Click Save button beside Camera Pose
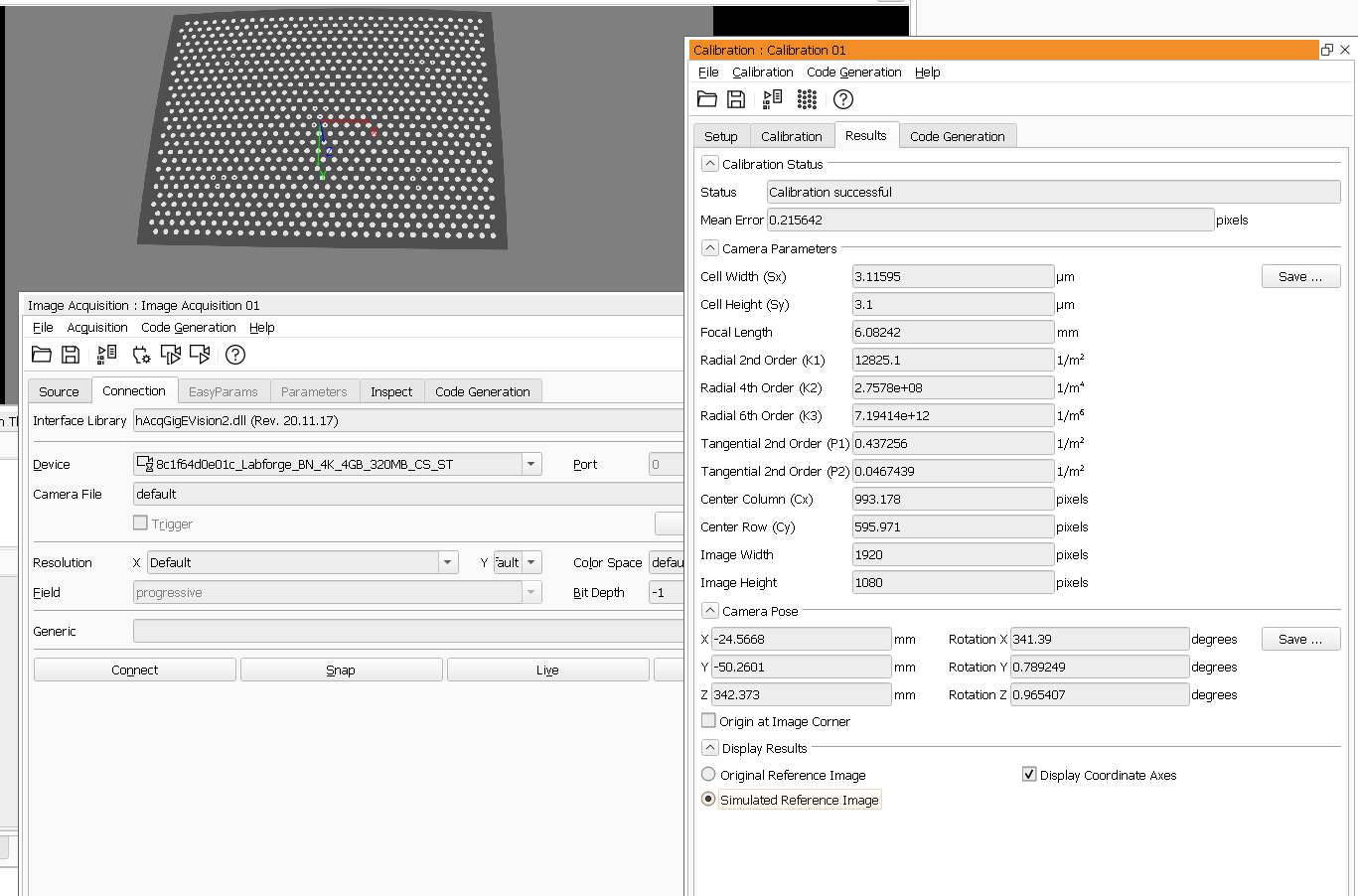The image size is (1358, 896). tap(1300, 639)
